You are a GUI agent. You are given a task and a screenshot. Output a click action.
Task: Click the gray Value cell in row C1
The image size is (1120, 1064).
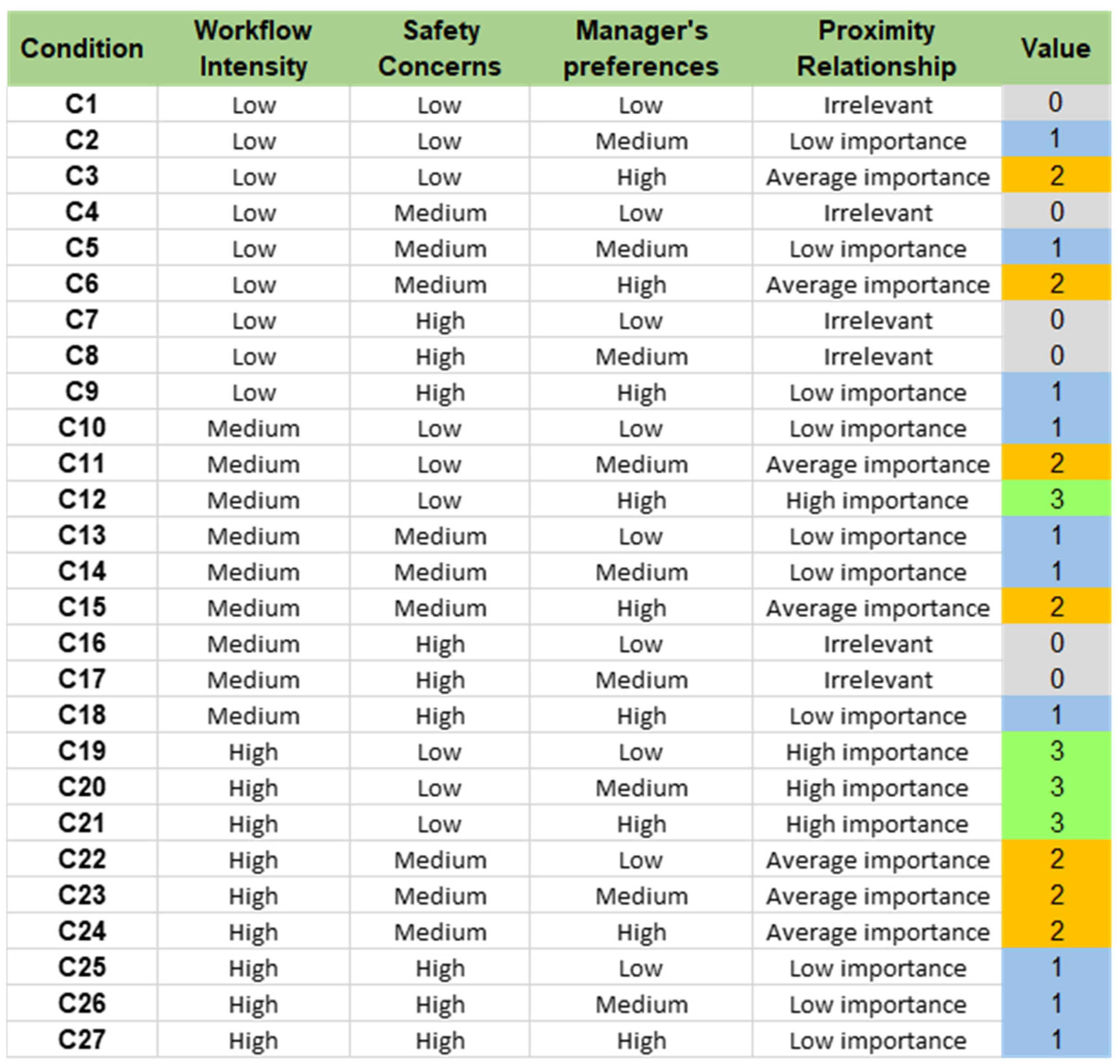pos(1055,104)
